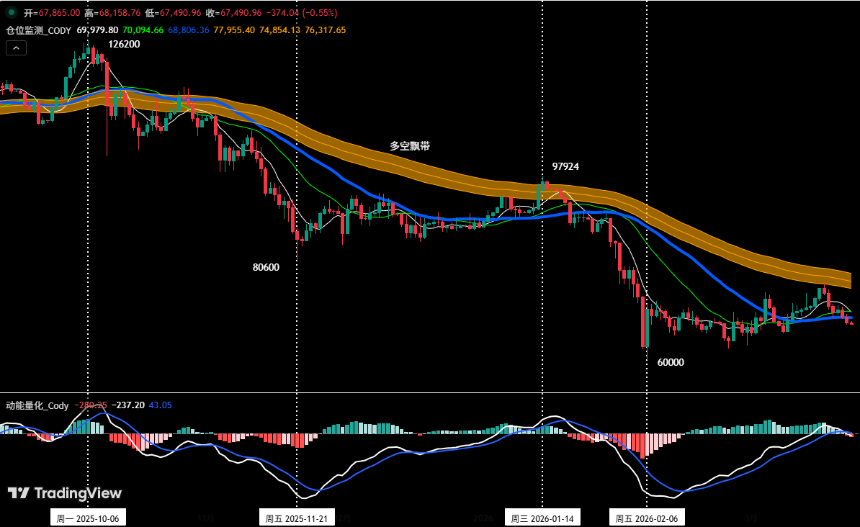Viewport: 860px width, 527px height.
Task: Click the 2025-11-21 date label
Action: click(297, 518)
